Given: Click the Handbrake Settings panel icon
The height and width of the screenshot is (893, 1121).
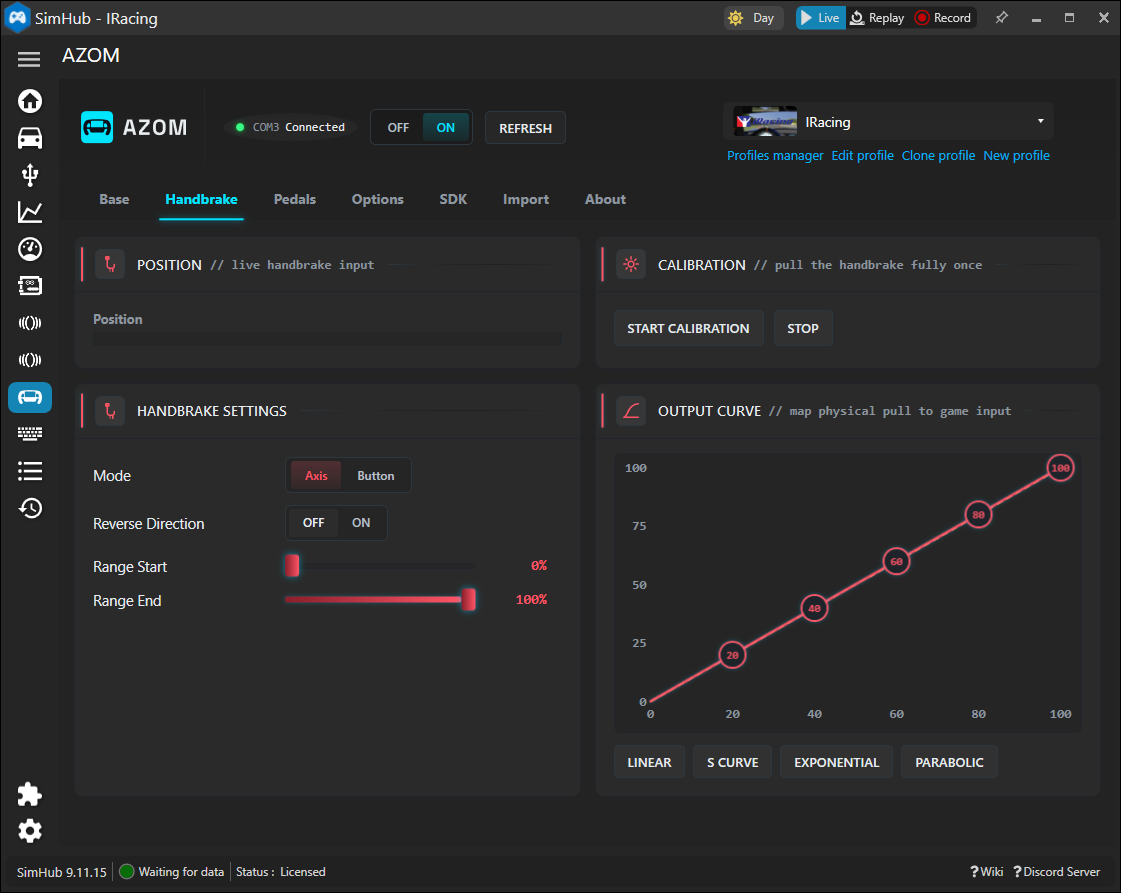Looking at the screenshot, I should [110, 411].
